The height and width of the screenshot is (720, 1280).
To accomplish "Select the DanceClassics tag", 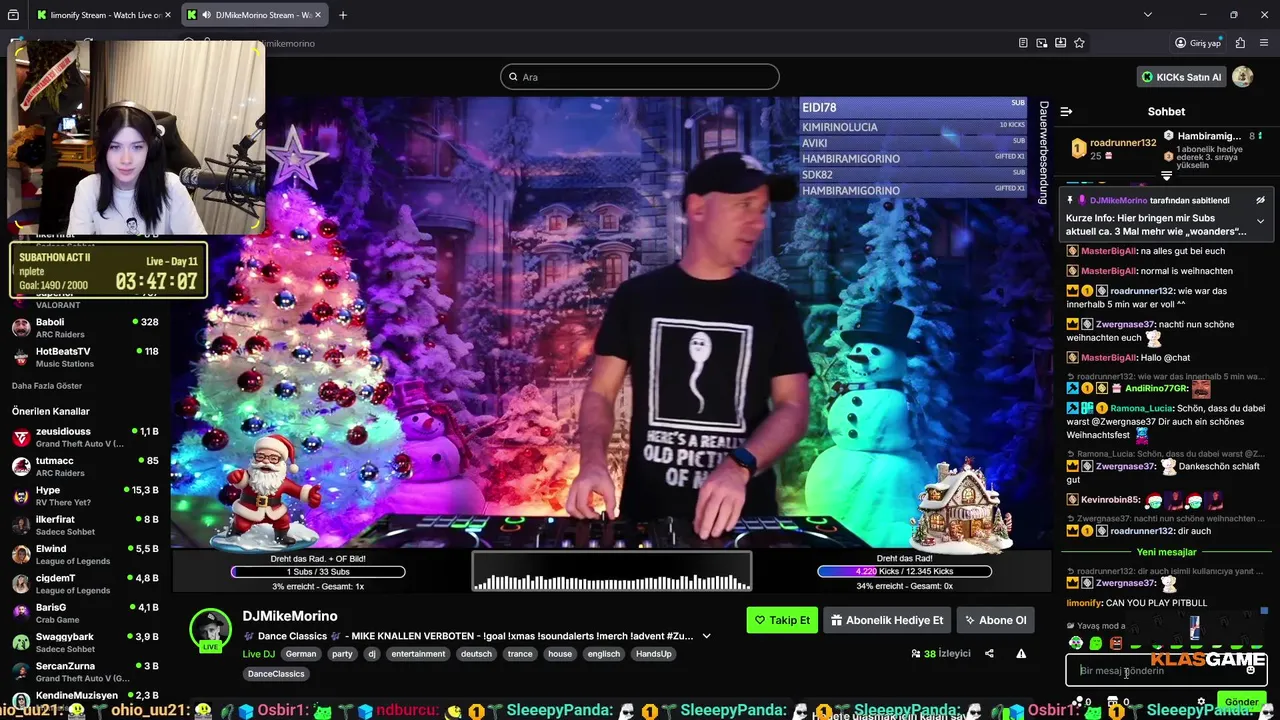I will [x=276, y=674].
